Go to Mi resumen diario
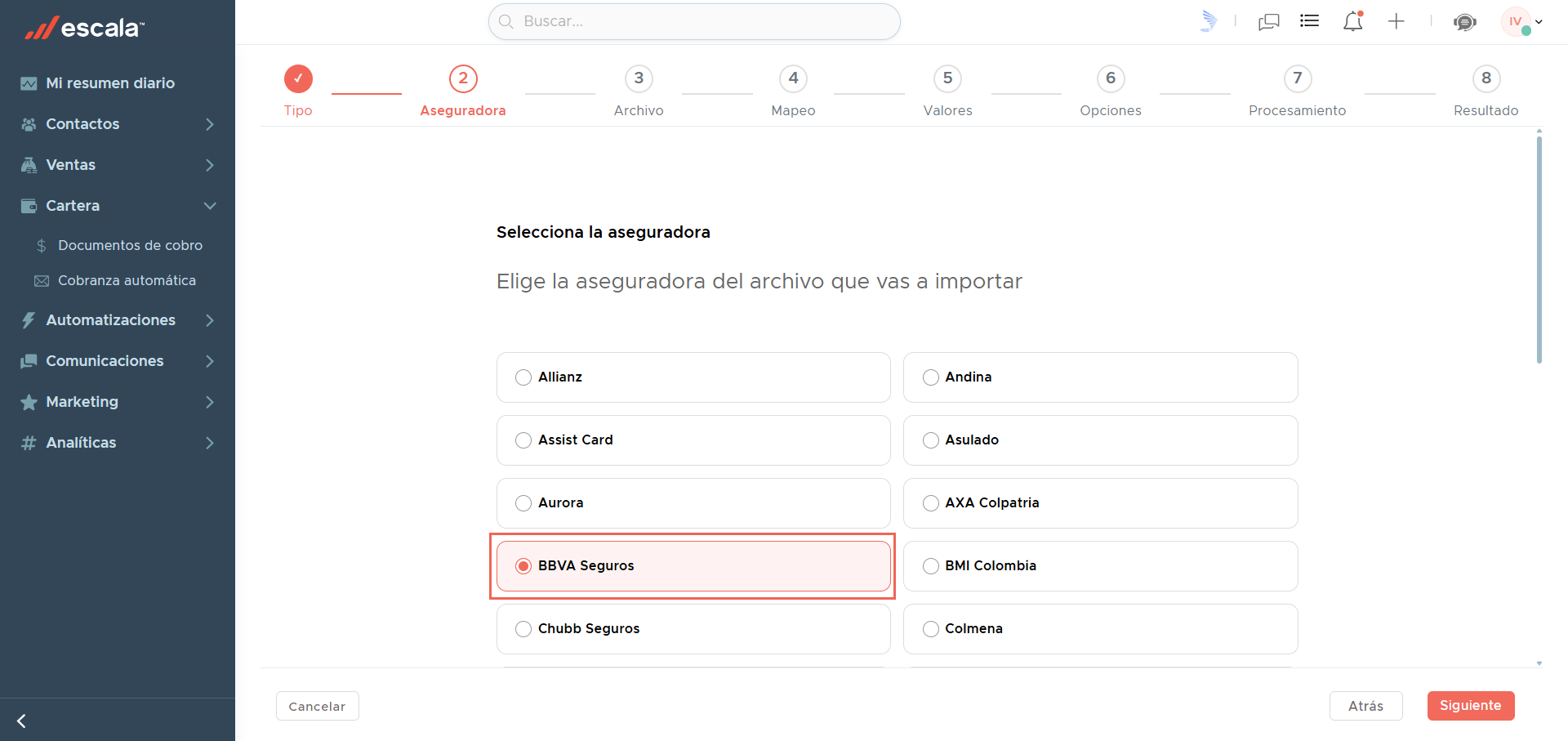The height and width of the screenshot is (741, 1568). [109, 83]
